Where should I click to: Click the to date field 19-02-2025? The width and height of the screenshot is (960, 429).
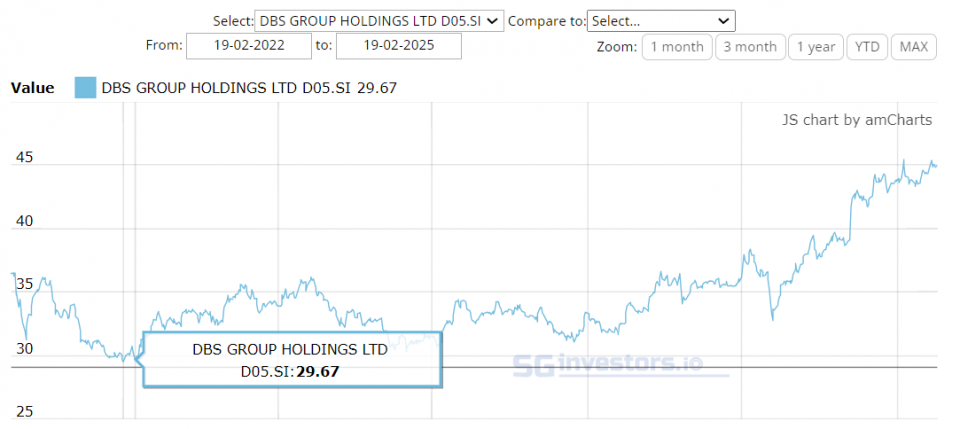tap(399, 46)
